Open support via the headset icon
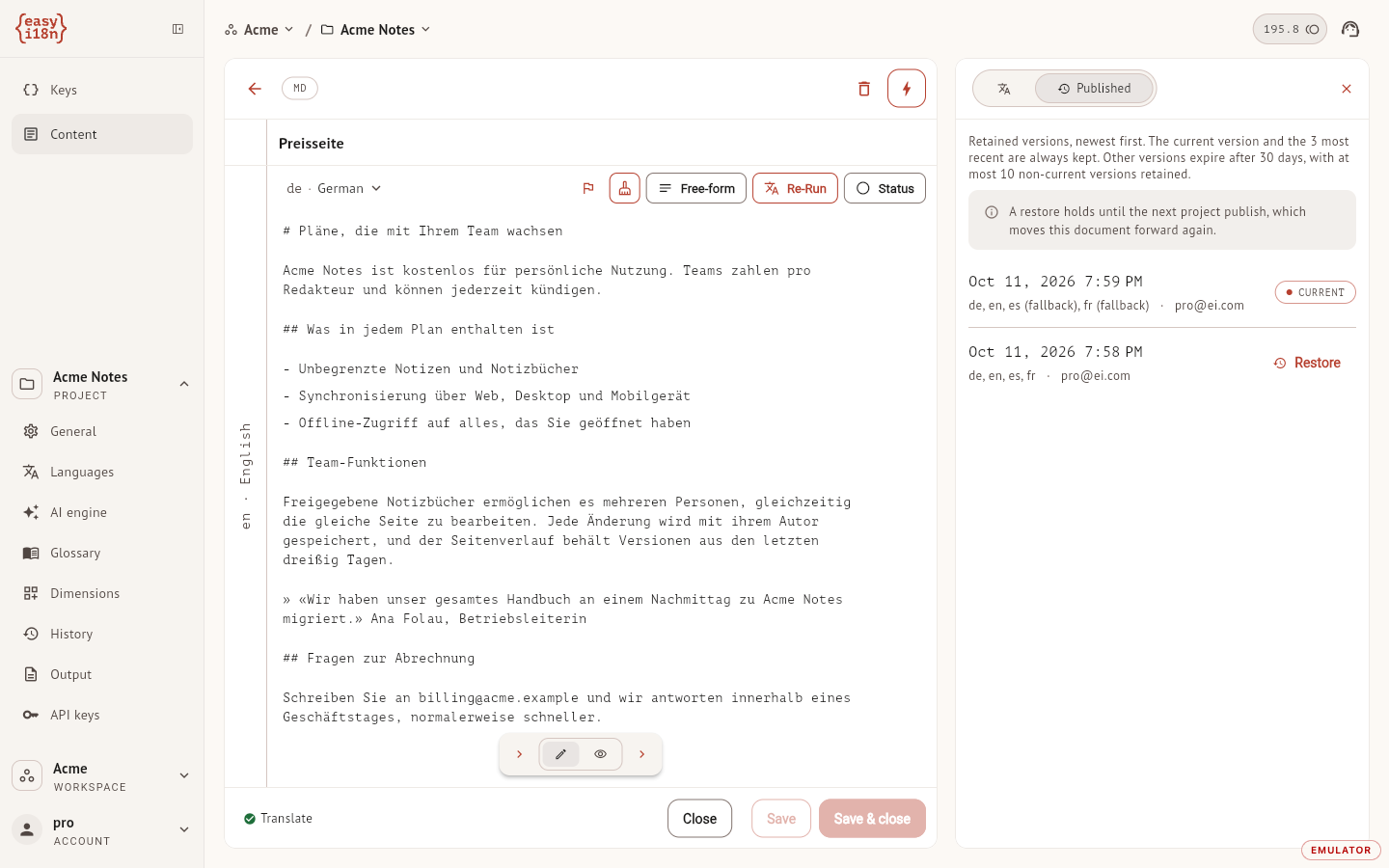This screenshot has width=1389, height=868. (1350, 29)
